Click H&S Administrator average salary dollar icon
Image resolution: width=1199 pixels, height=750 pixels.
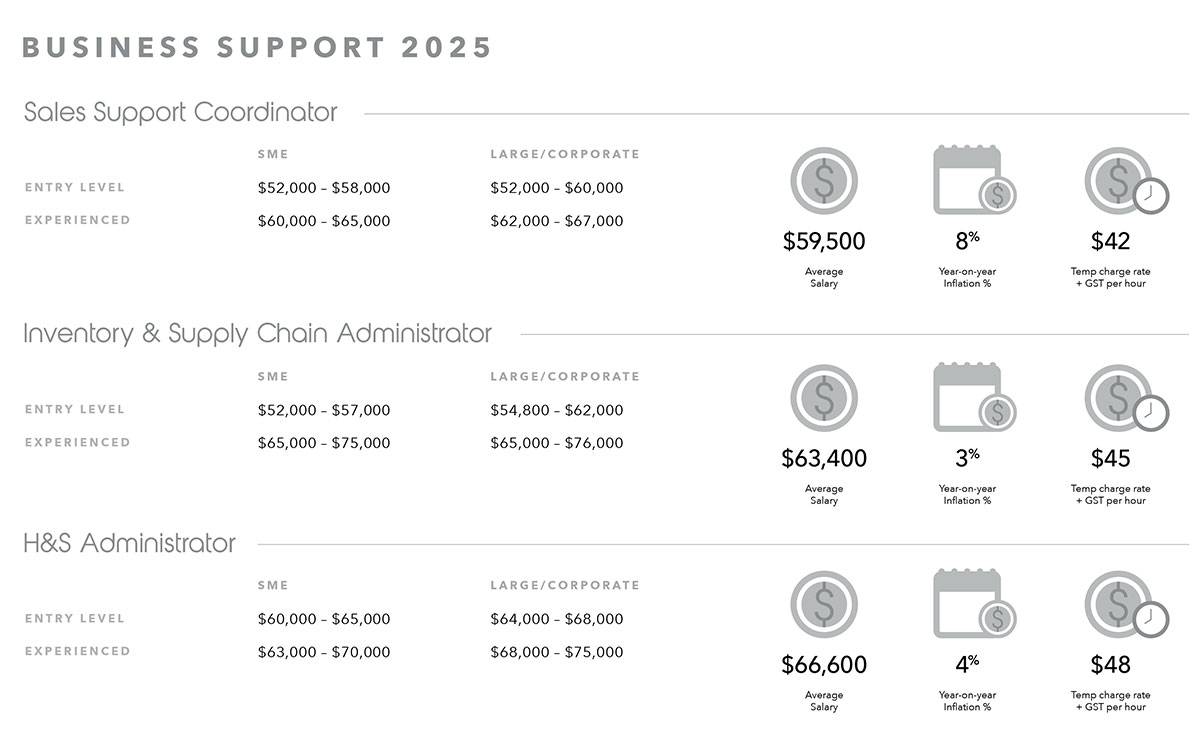coord(824,605)
